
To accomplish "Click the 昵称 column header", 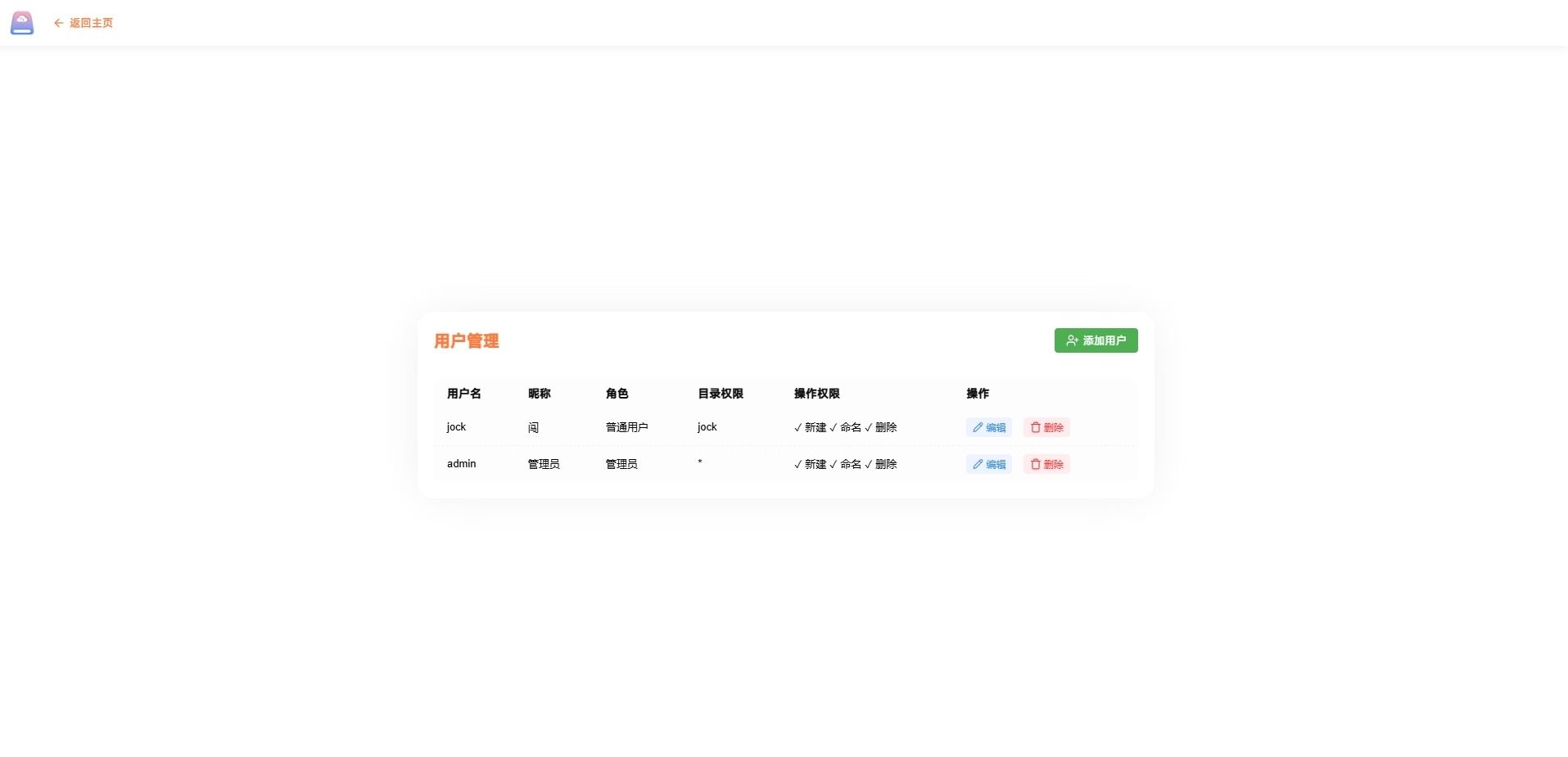I will 540,394.
